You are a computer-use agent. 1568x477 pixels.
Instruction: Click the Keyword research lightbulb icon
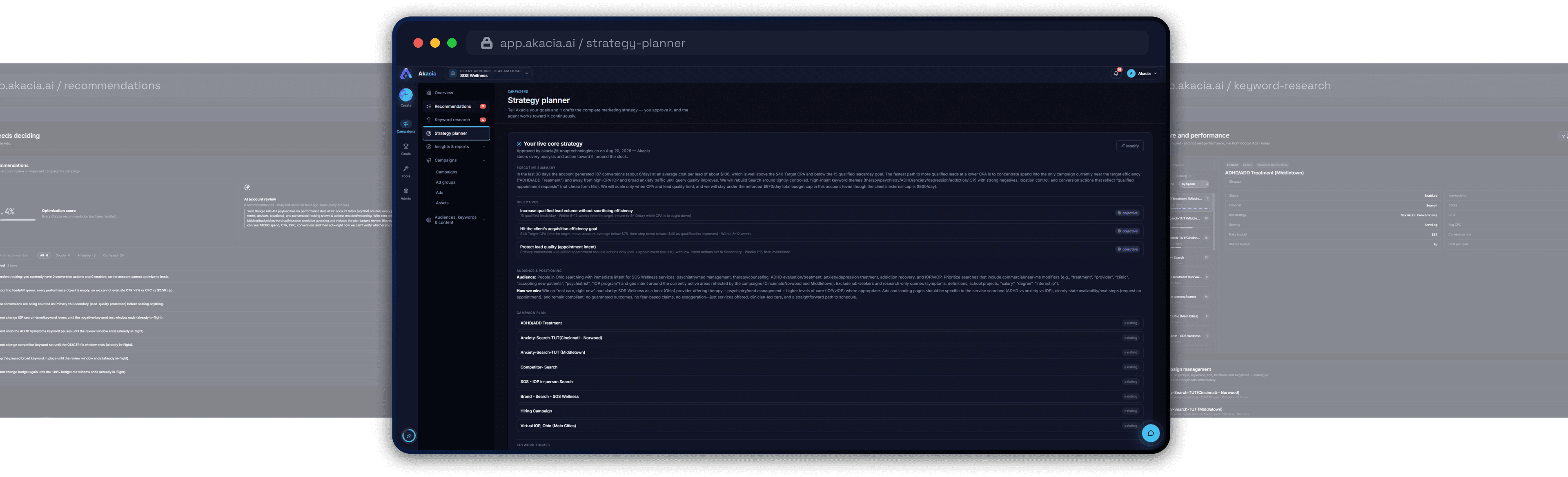point(428,120)
